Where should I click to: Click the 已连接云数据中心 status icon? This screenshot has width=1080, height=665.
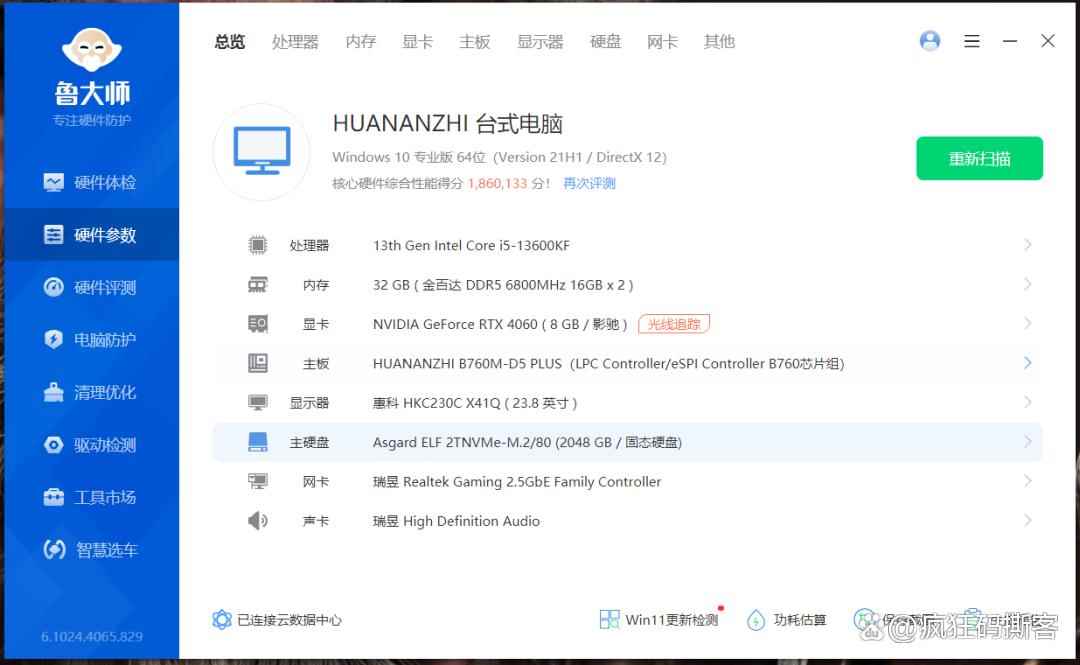[222, 620]
